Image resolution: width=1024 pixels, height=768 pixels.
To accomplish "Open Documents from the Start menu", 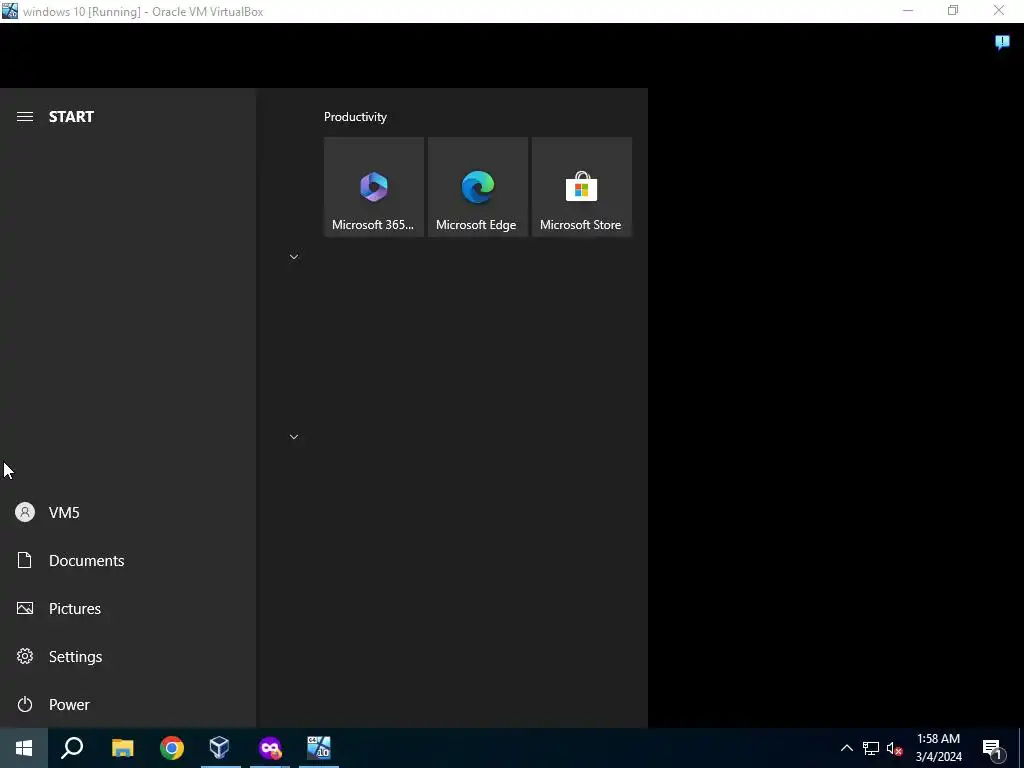I will click(x=128, y=560).
